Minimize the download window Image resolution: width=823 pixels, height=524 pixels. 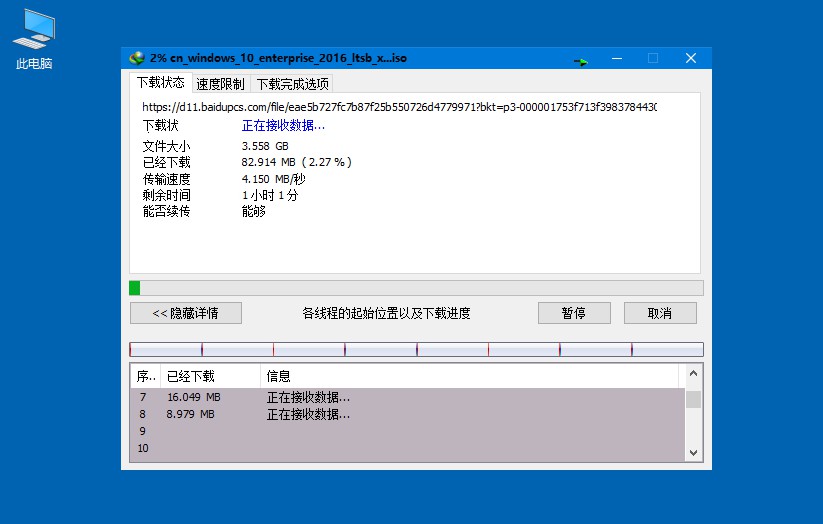617,58
